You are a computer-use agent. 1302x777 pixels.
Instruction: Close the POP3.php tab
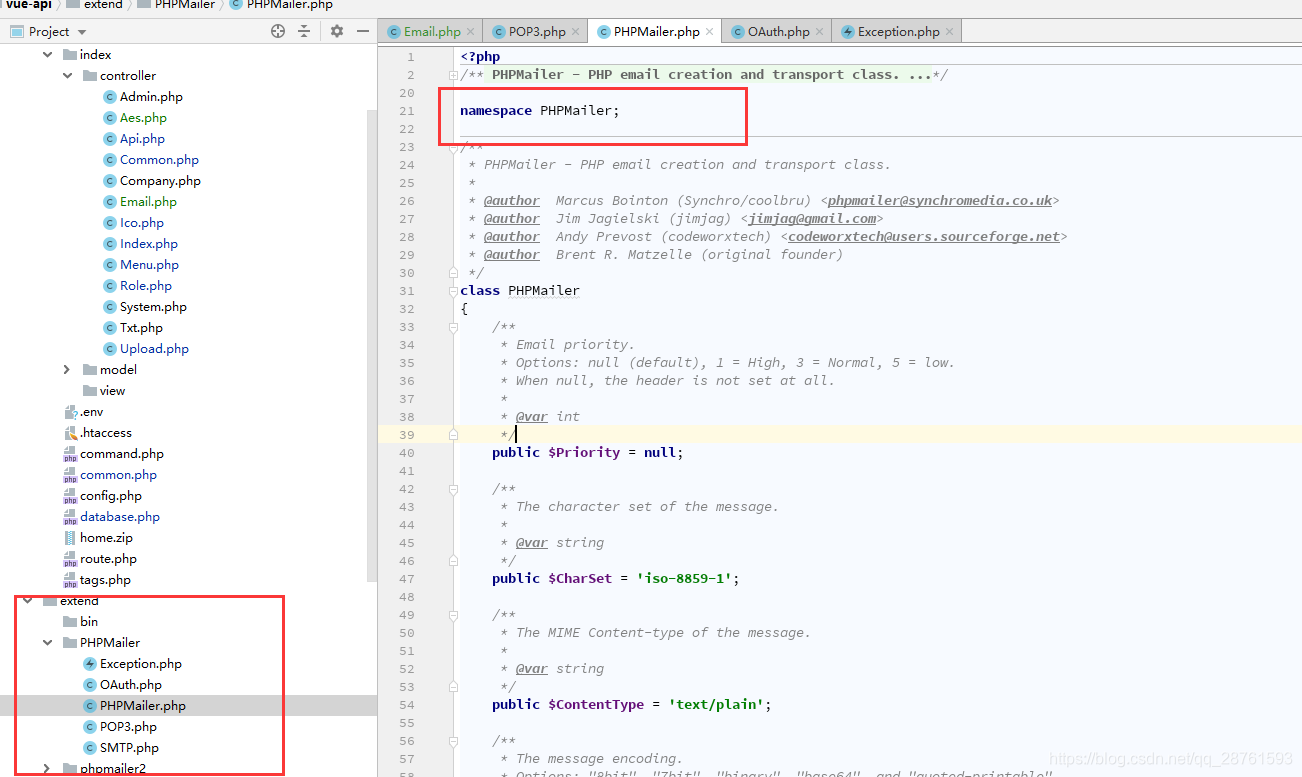click(x=577, y=32)
